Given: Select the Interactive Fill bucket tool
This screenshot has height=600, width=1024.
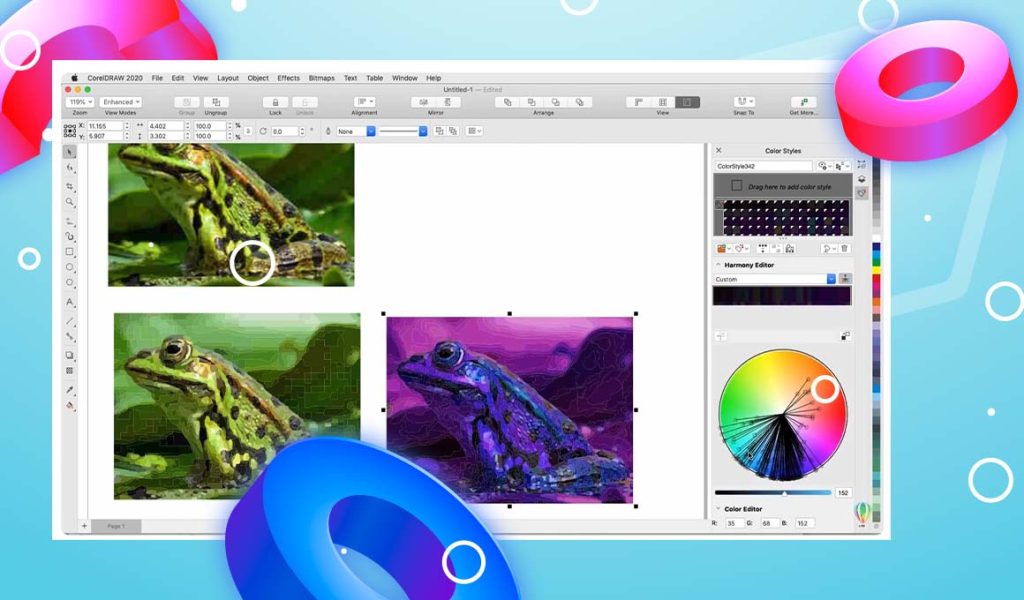Looking at the screenshot, I should 70,405.
